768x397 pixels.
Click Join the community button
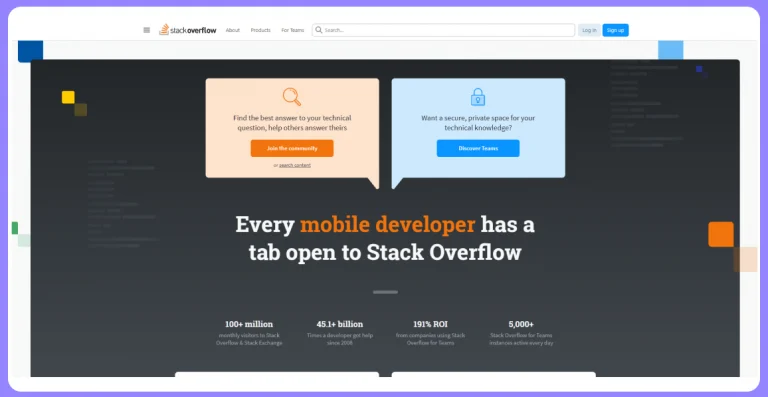(292, 148)
